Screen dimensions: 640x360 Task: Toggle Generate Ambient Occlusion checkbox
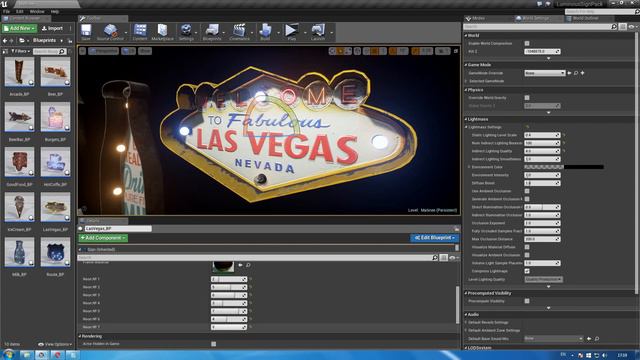[x=527, y=199]
